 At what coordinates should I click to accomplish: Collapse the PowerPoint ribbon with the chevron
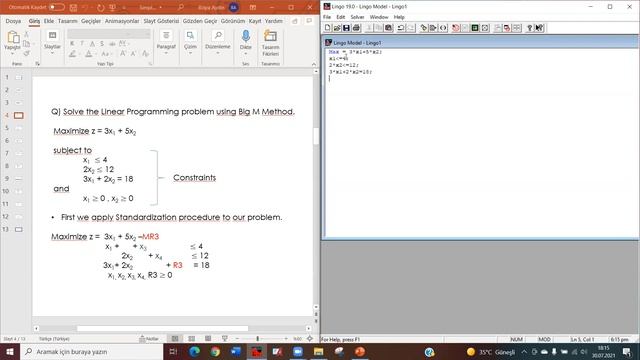coord(313,64)
